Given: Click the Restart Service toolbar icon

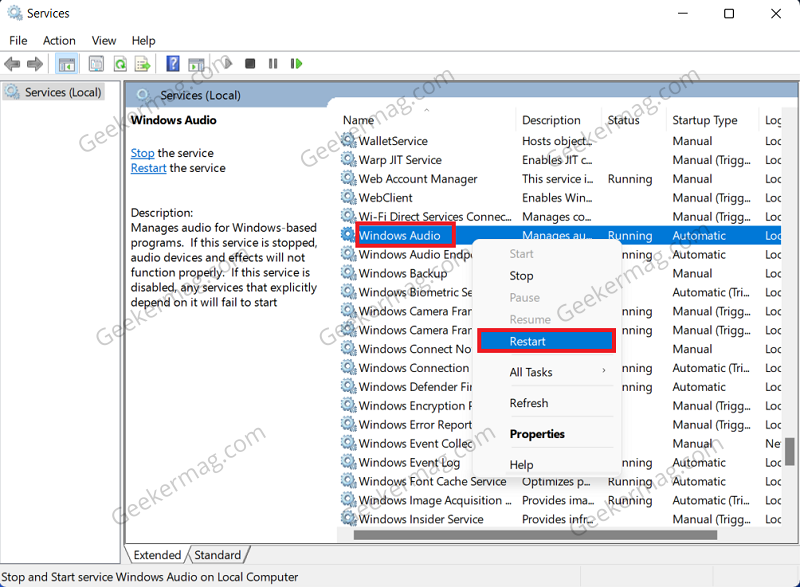Looking at the screenshot, I should click(296, 64).
